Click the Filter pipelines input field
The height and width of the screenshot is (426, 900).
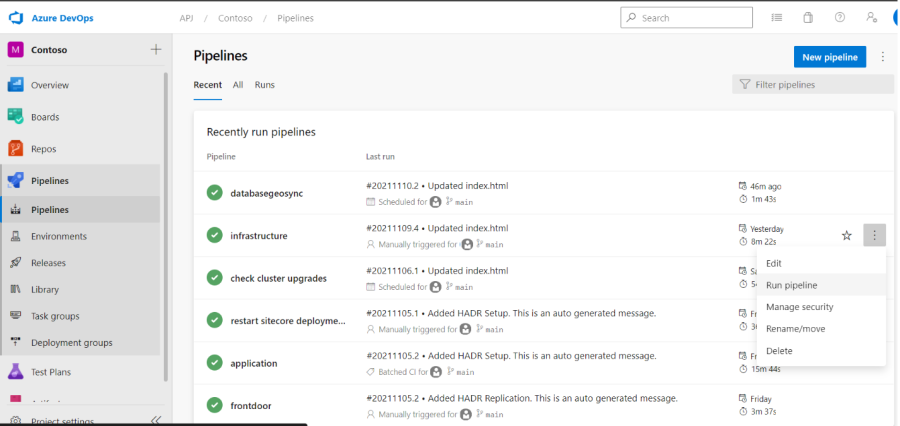815,85
